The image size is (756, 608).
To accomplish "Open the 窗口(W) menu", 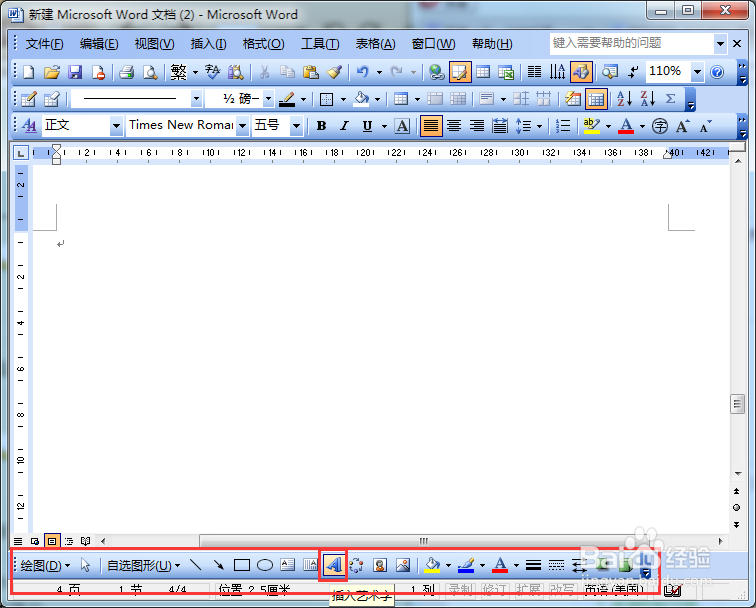I will click(x=433, y=44).
